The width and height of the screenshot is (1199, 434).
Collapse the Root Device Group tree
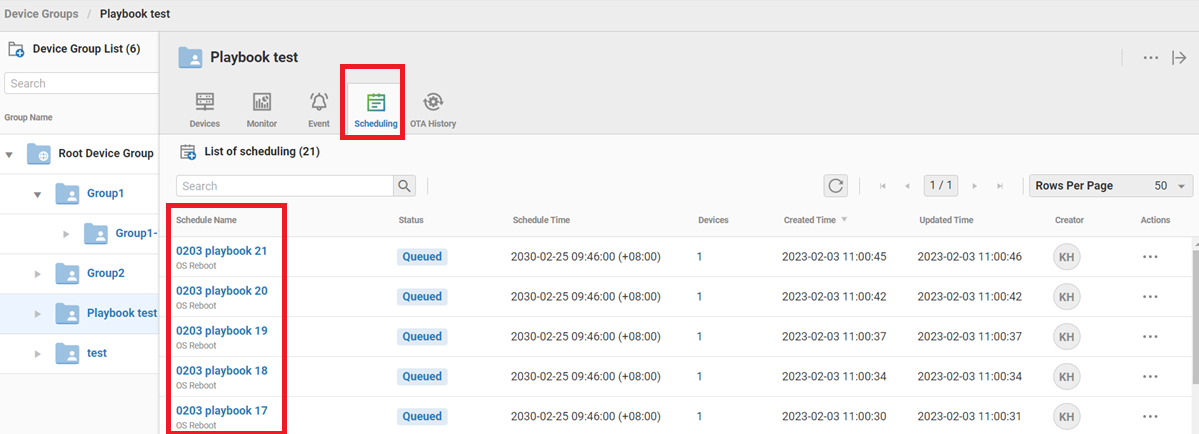coord(10,154)
